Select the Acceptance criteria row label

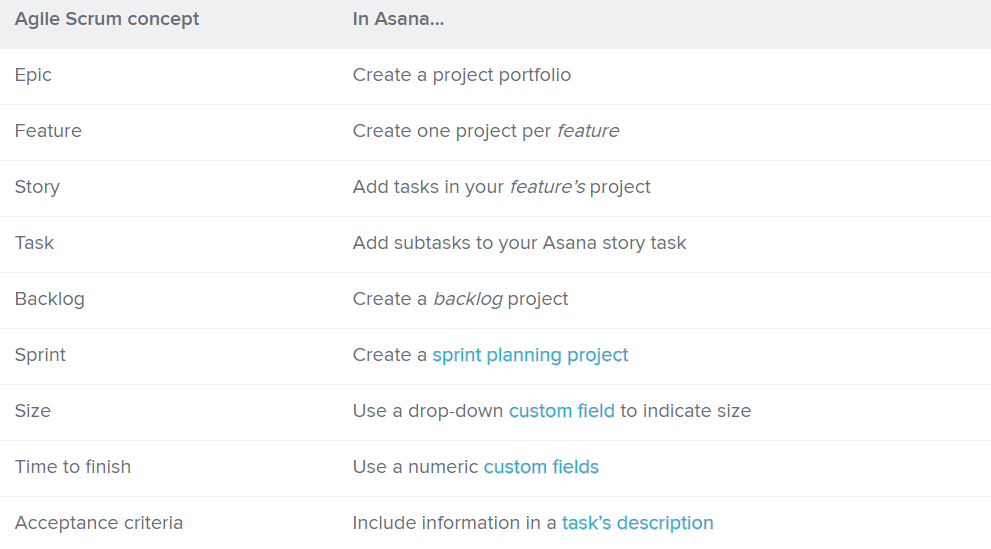99,523
